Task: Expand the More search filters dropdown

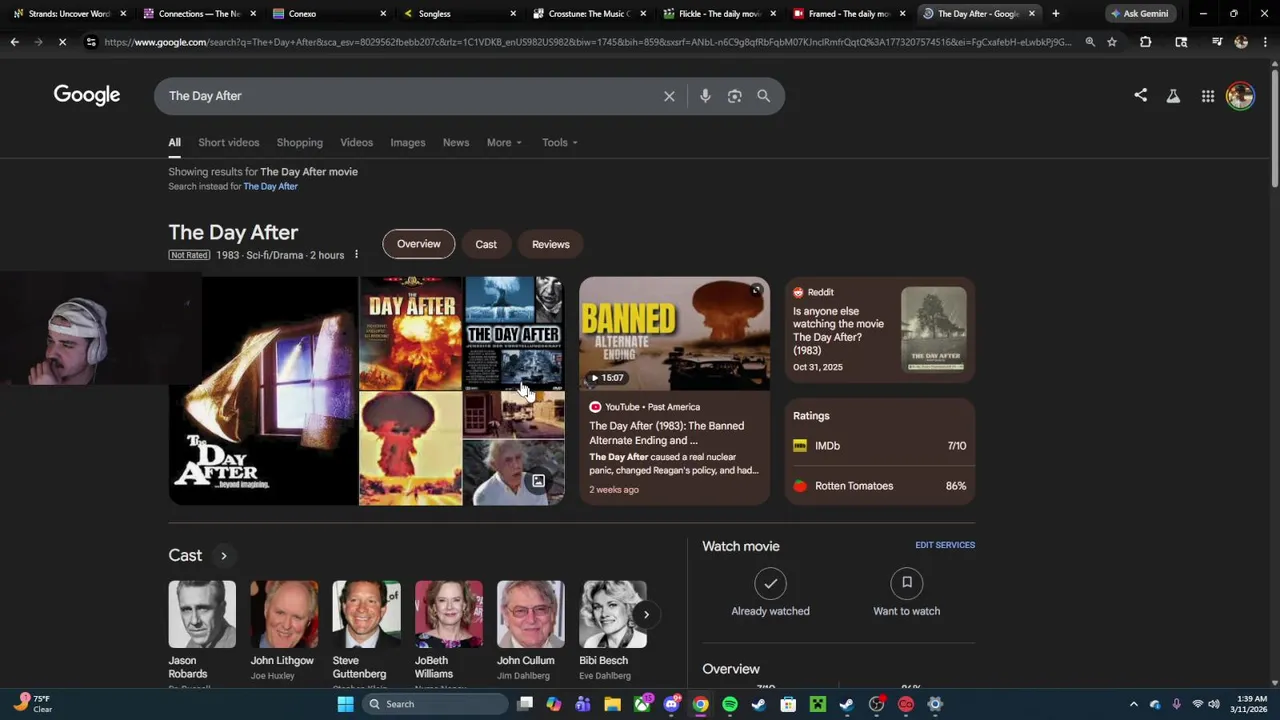Action: point(504,142)
